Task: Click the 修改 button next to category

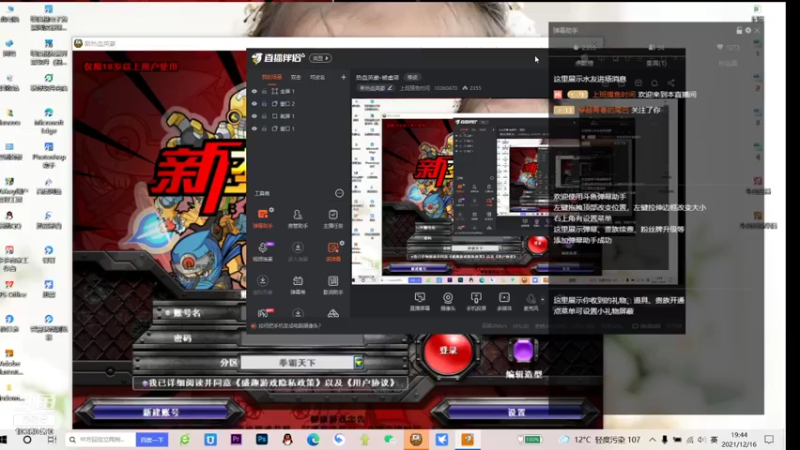Action: (x=412, y=77)
